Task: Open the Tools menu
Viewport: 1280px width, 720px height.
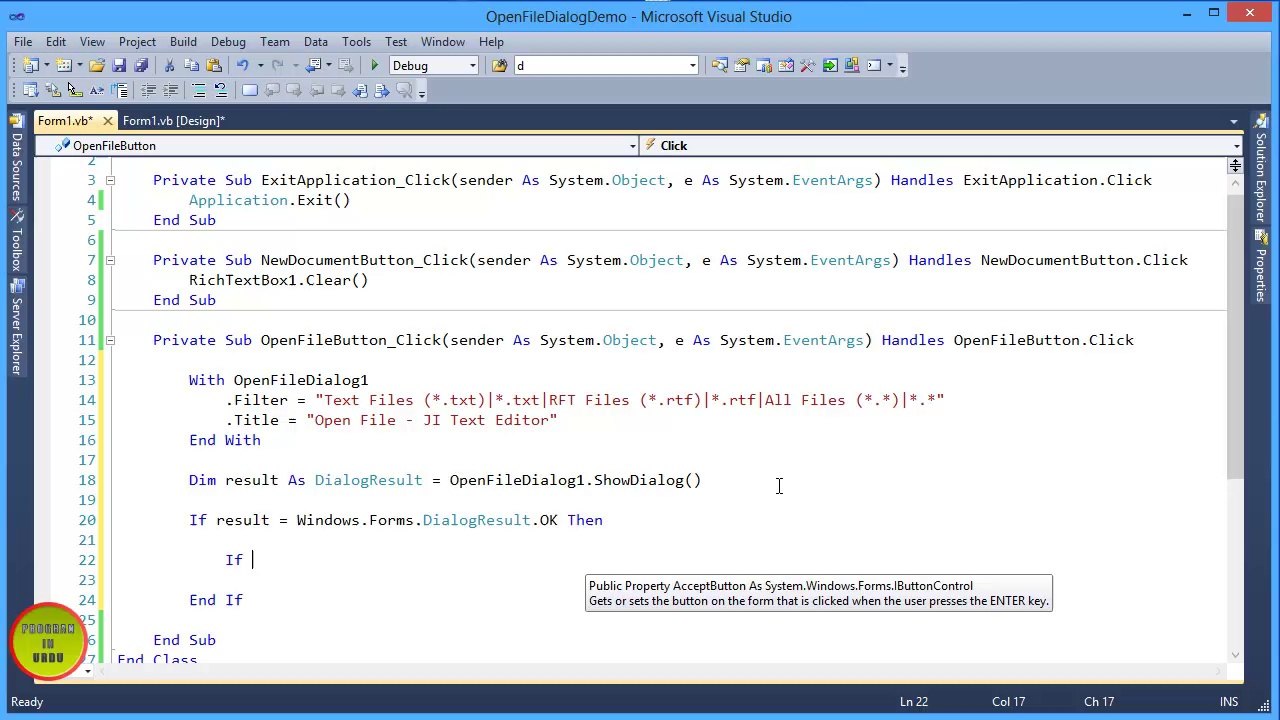Action: coord(356,42)
